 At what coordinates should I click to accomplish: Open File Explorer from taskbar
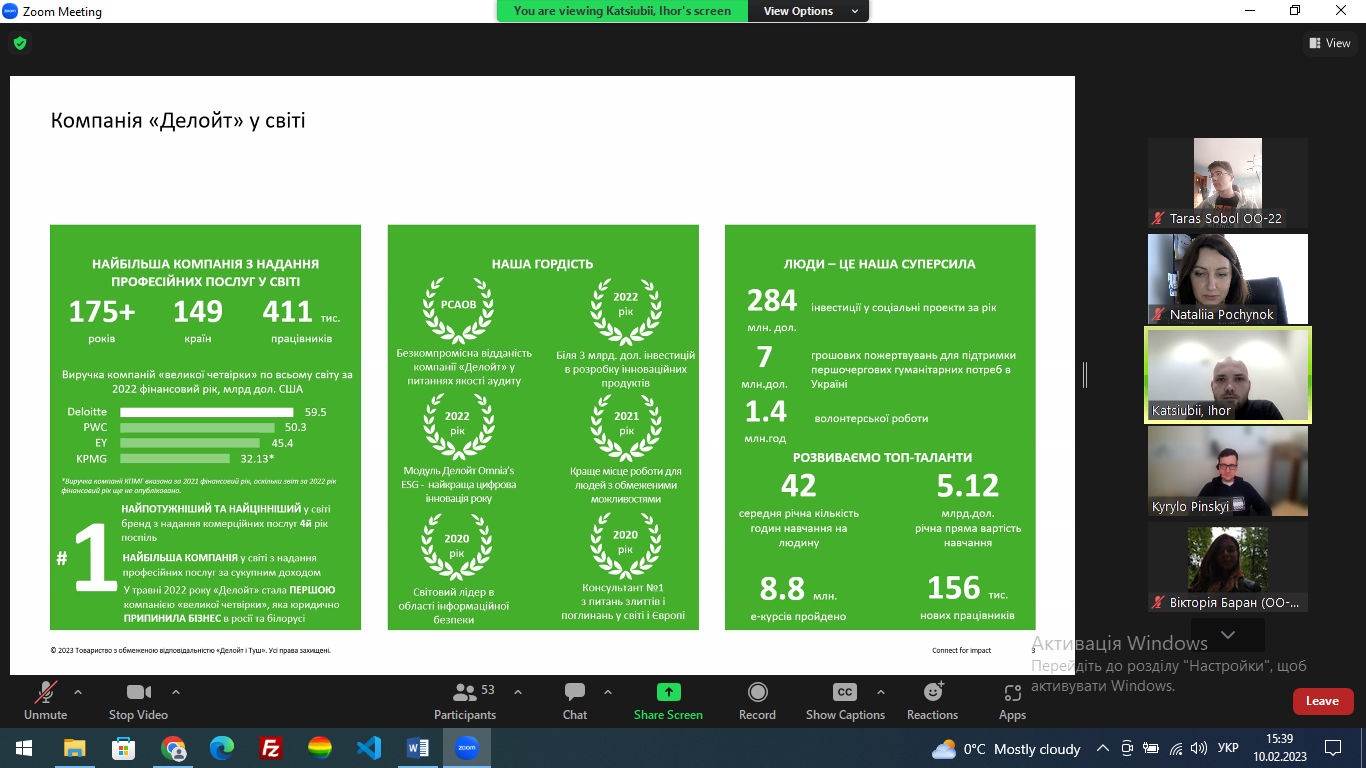[x=75, y=748]
